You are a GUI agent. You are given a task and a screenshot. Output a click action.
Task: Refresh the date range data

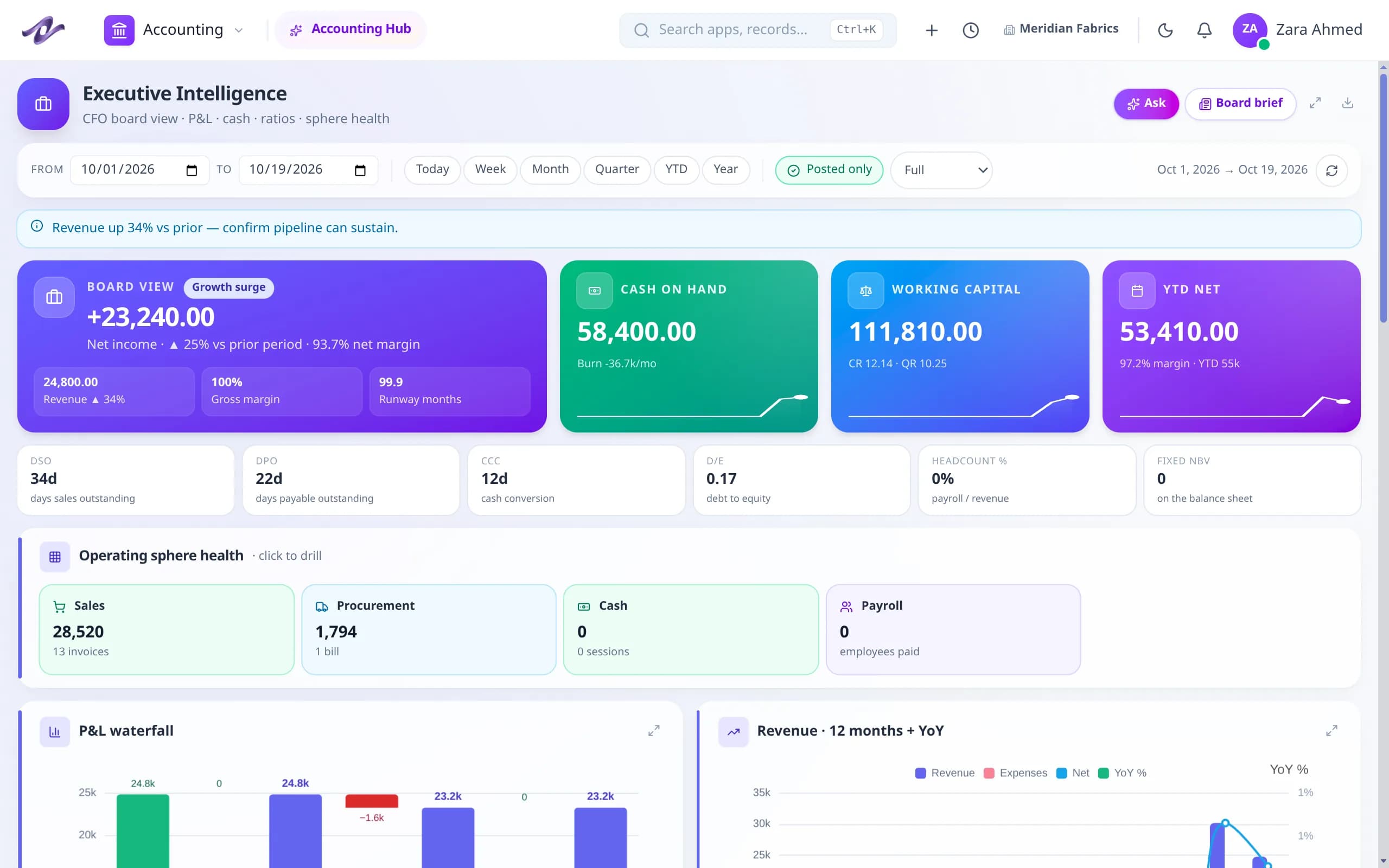tap(1331, 170)
